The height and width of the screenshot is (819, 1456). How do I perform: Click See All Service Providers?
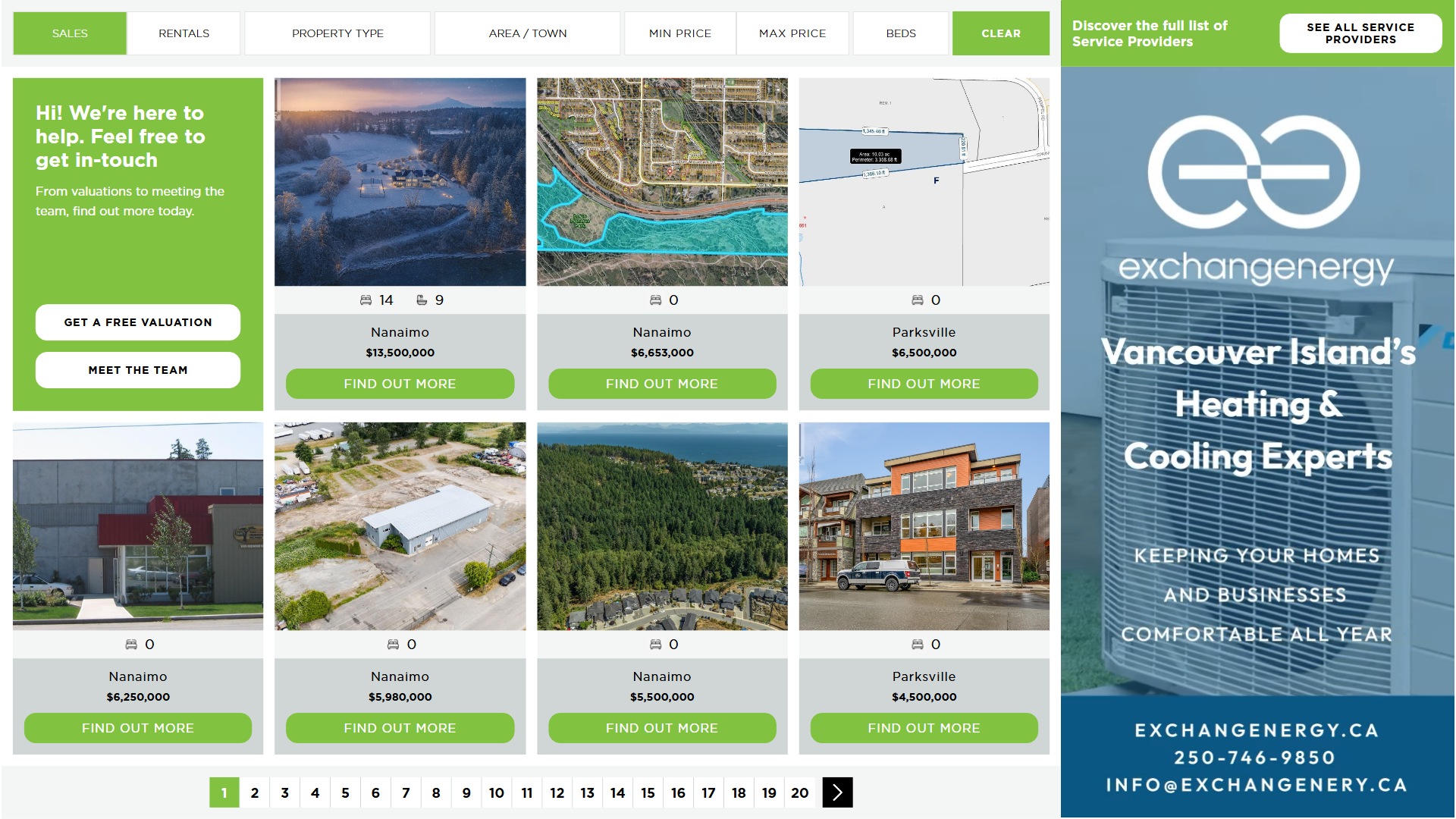1360,33
